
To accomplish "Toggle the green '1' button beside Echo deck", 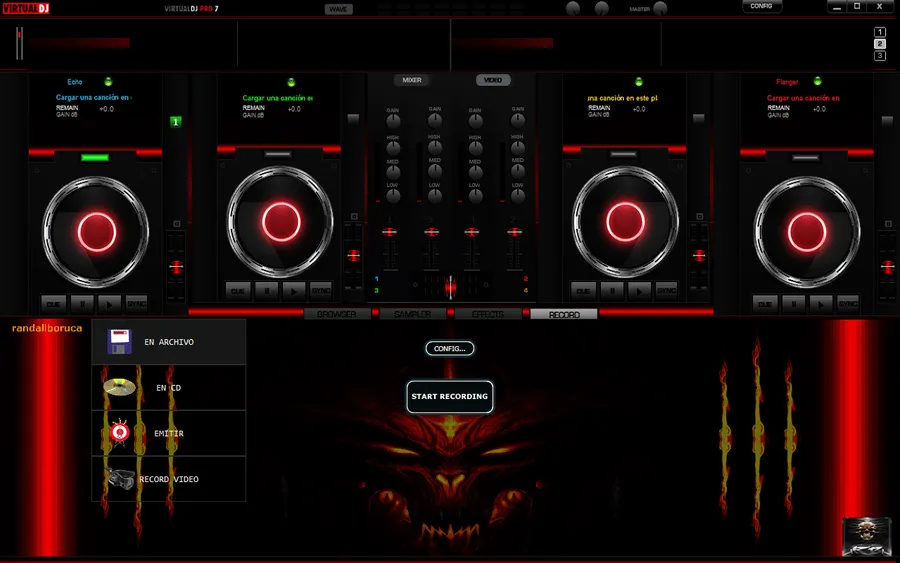I will click(x=176, y=122).
